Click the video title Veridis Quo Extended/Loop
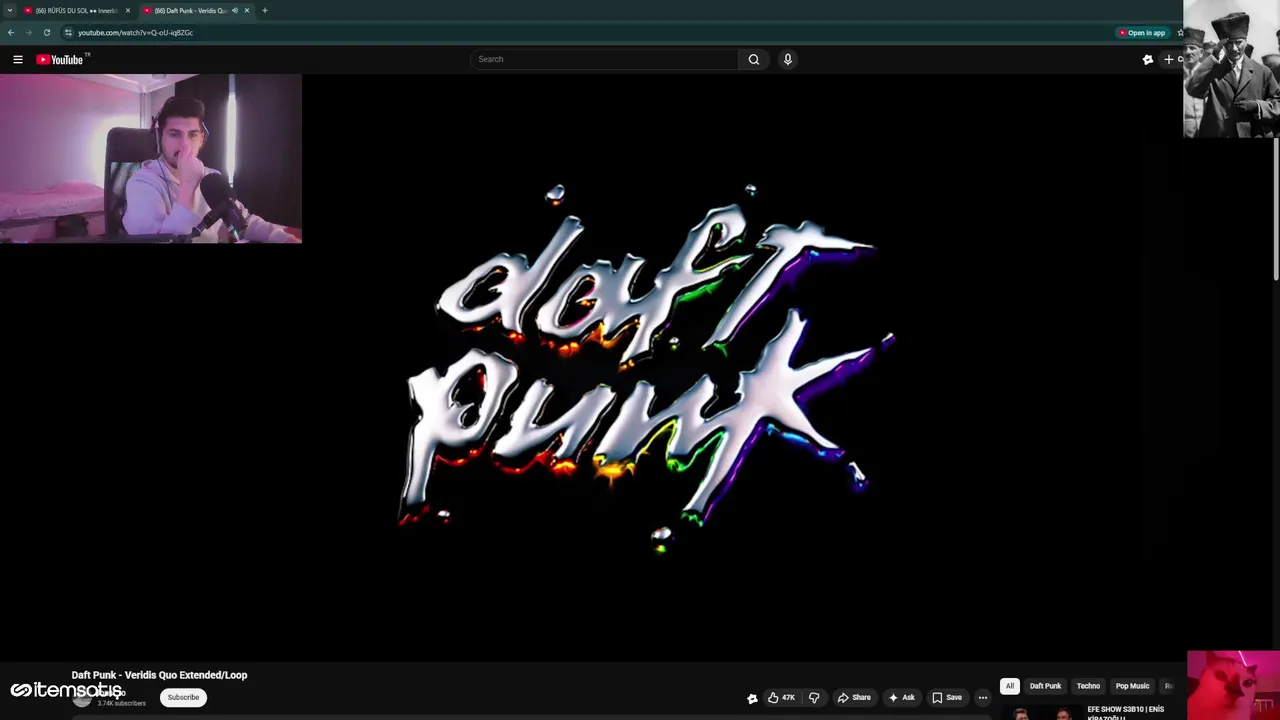 coord(159,675)
